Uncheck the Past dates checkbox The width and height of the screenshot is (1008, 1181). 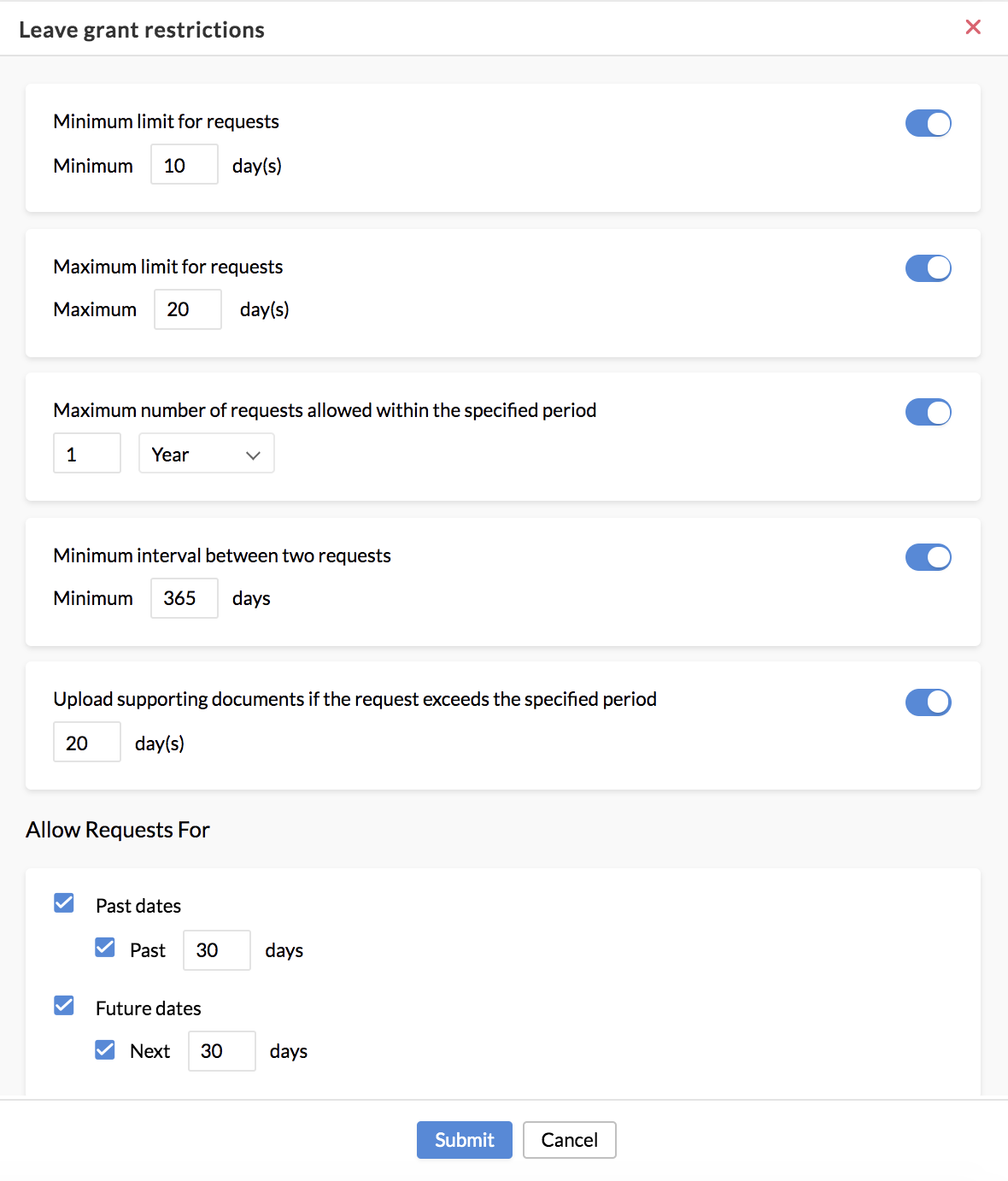[64, 903]
